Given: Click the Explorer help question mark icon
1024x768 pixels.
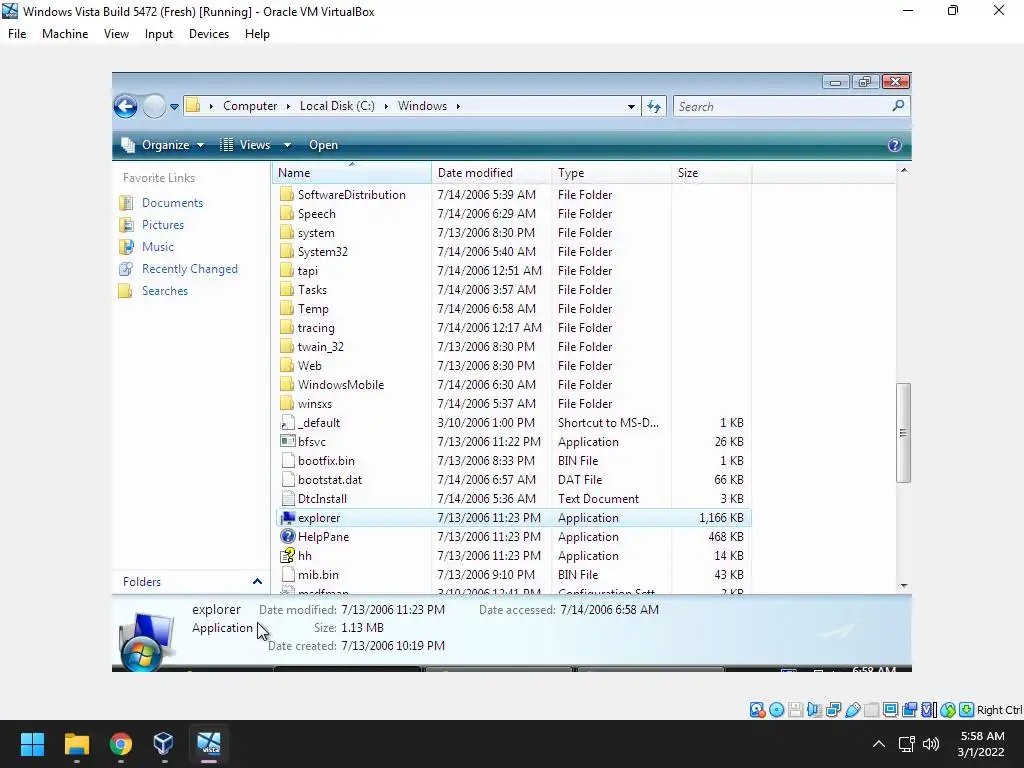Looking at the screenshot, I should (895, 145).
